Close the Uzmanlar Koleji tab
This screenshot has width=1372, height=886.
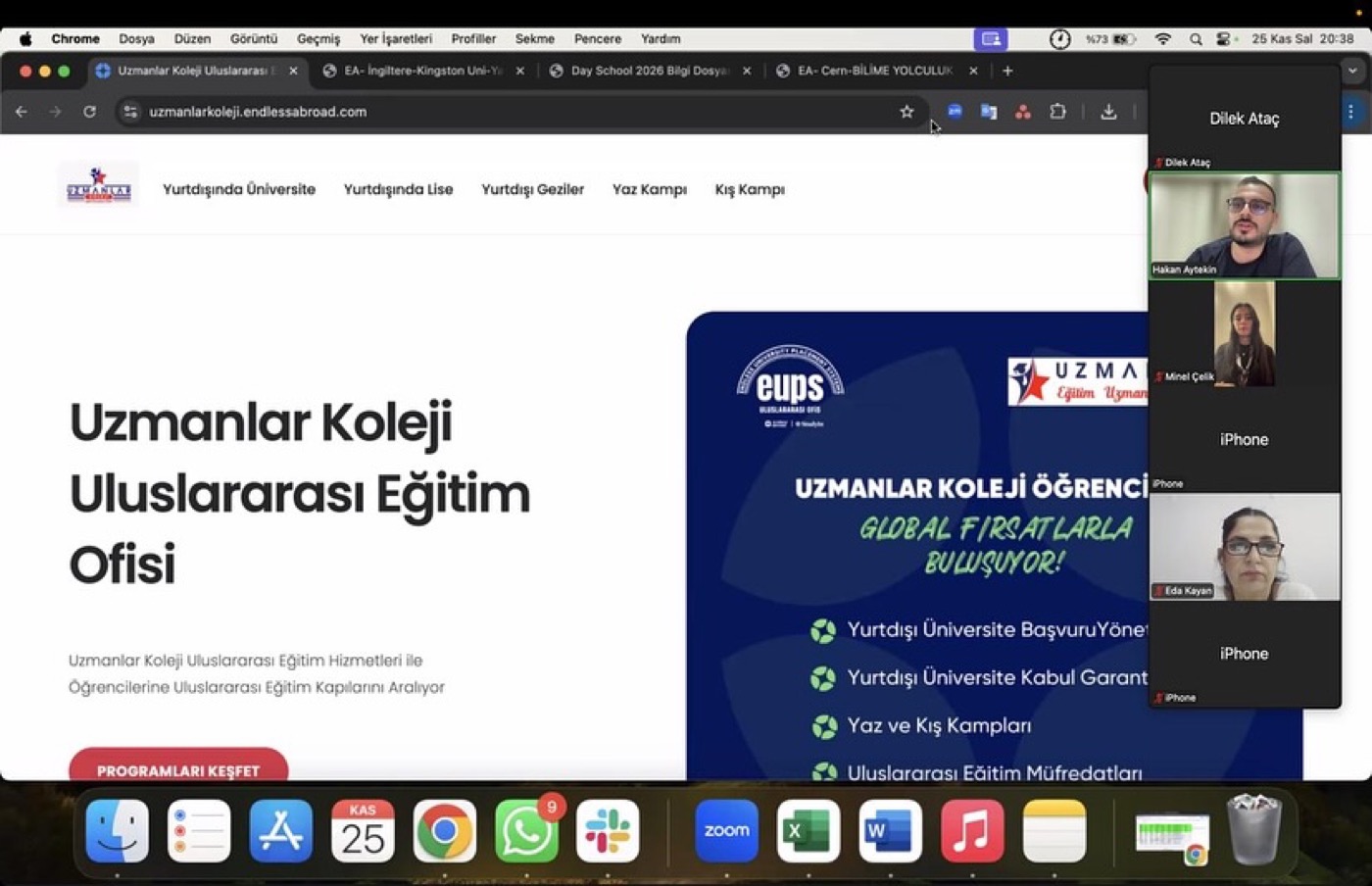click(293, 71)
